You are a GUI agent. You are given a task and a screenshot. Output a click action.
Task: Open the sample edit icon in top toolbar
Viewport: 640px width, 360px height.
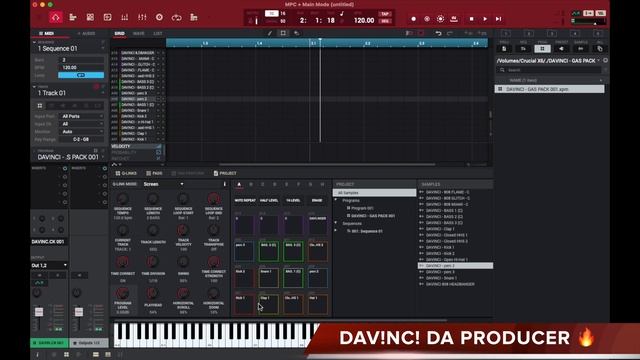(107, 18)
